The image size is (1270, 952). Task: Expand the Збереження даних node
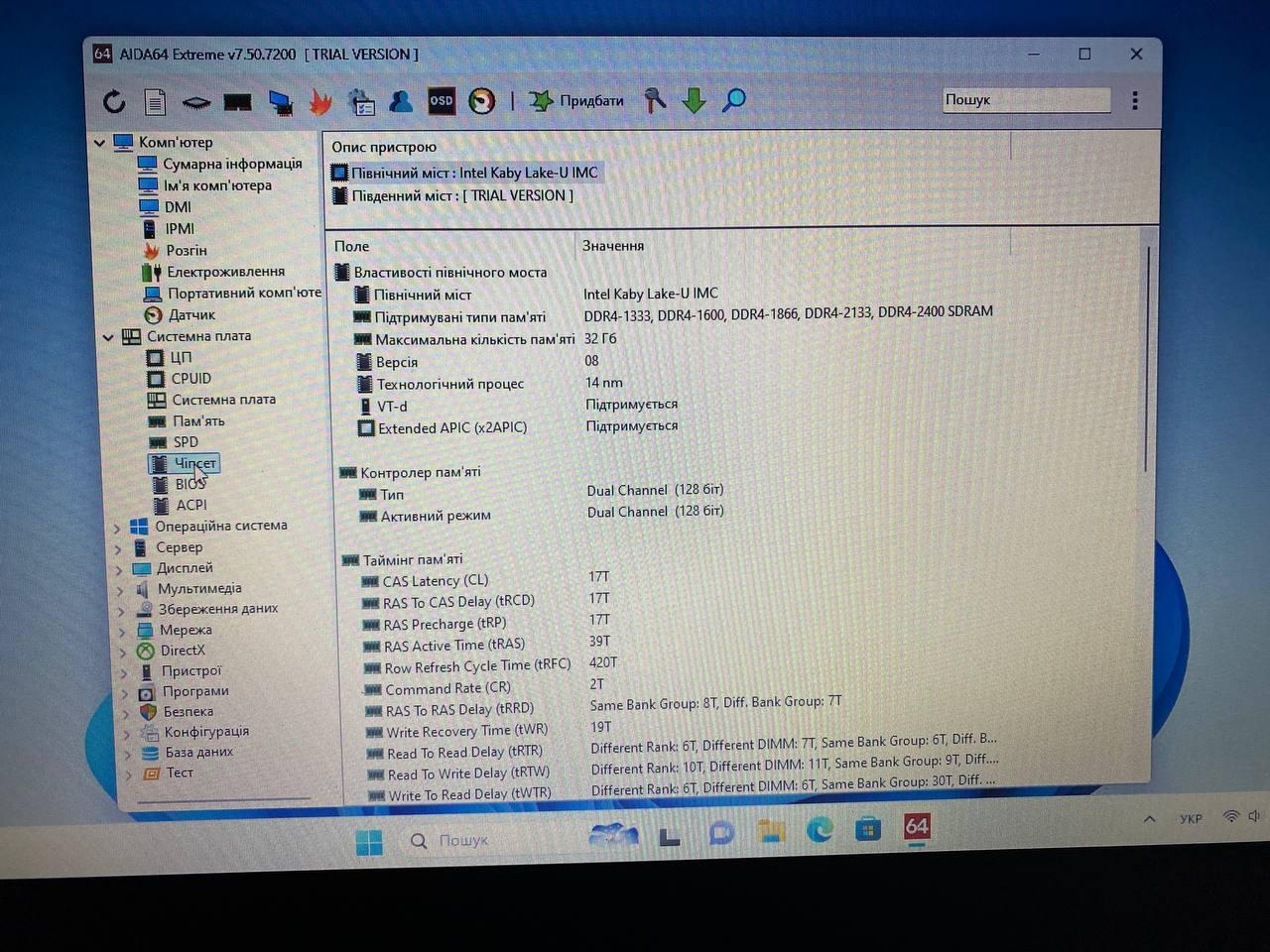(122, 611)
